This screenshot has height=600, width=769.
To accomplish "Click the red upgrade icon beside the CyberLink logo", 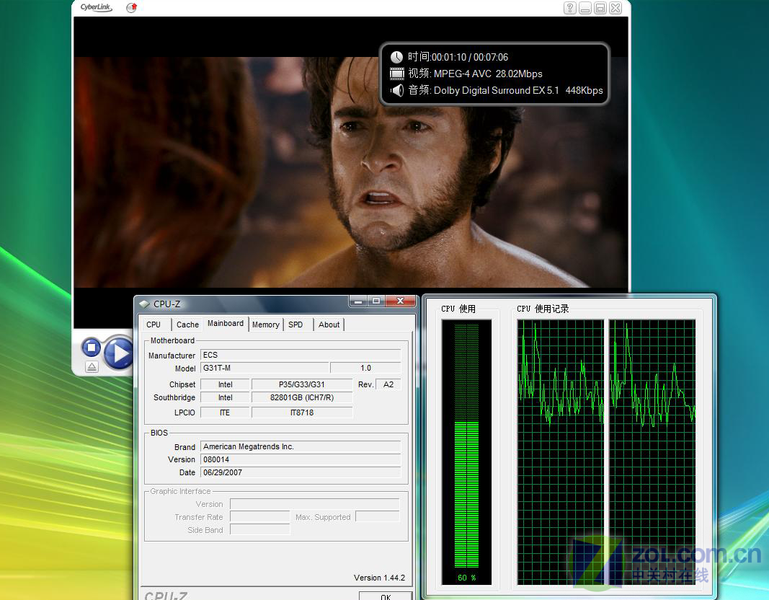I will [x=131, y=7].
